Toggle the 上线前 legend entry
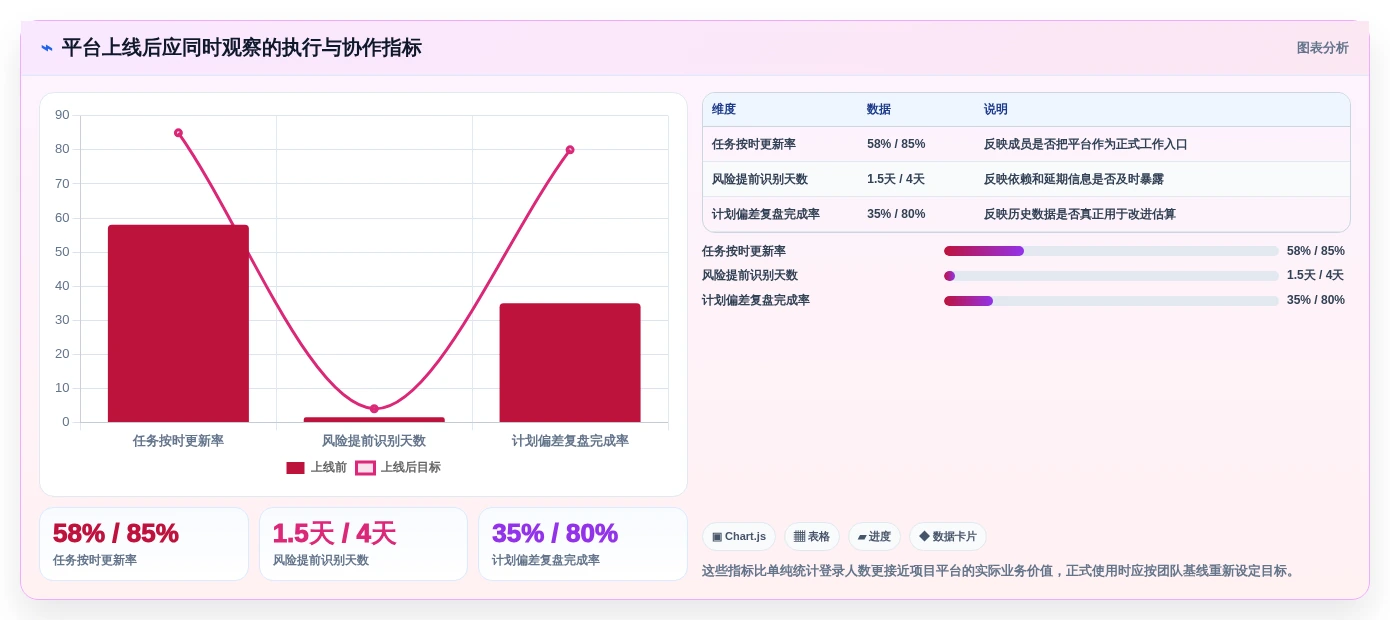 pyautogui.click(x=316, y=467)
